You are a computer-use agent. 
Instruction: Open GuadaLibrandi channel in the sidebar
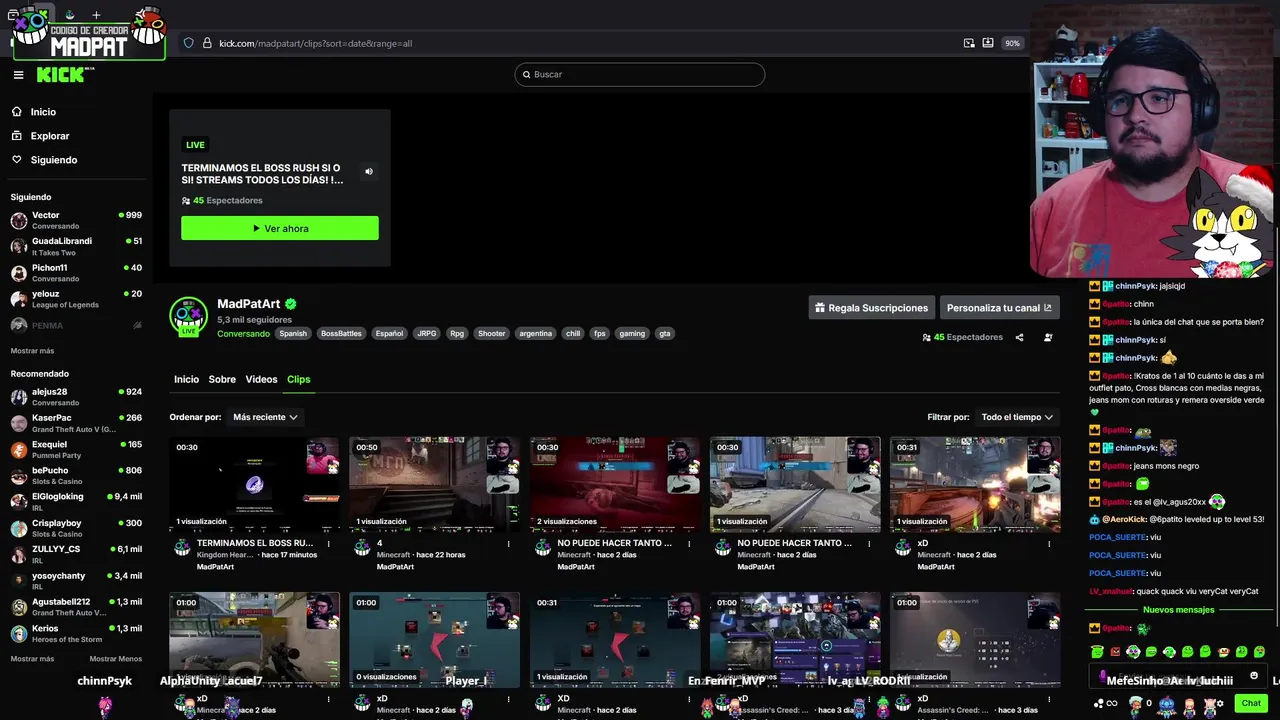pos(78,246)
